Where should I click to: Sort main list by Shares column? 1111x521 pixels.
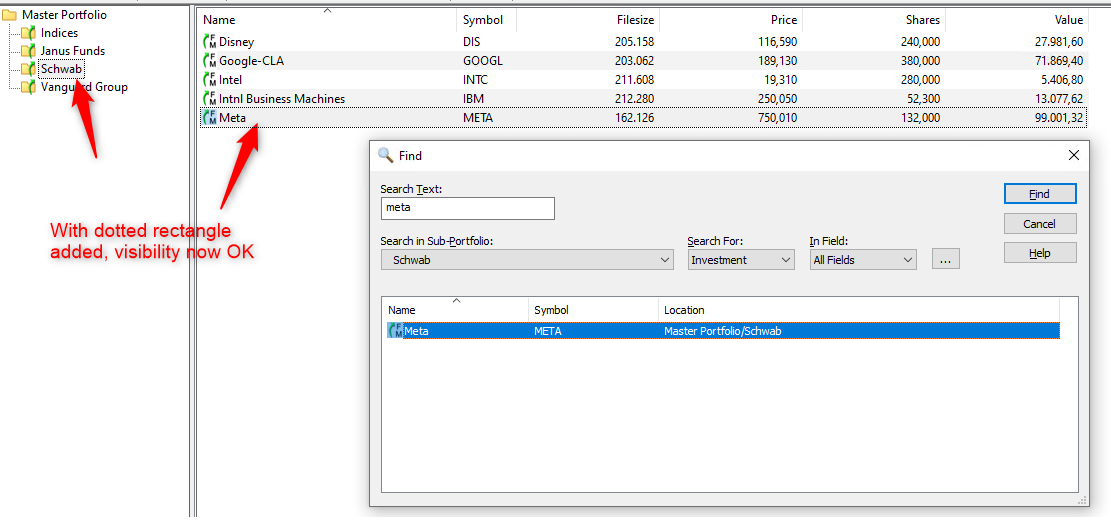tap(874, 20)
